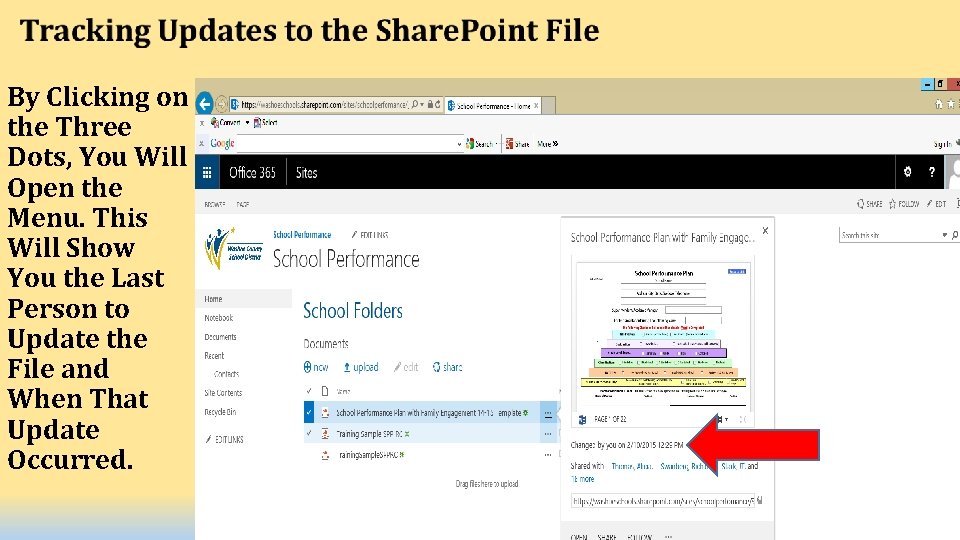Screen dimensions: 960x540
Task: Click the OPEN action in preview callout
Action: click(579, 536)
